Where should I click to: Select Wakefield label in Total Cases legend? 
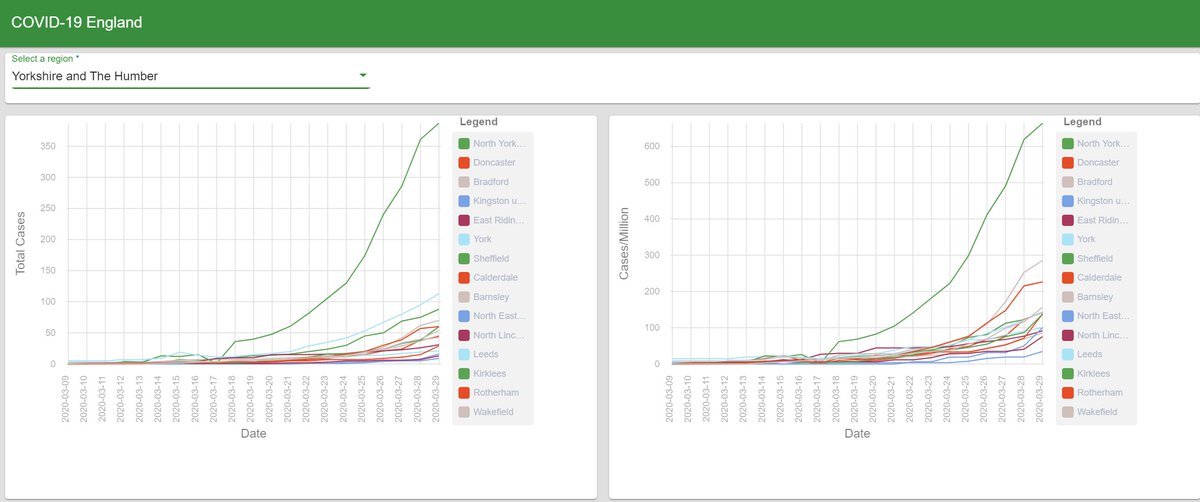(496, 411)
